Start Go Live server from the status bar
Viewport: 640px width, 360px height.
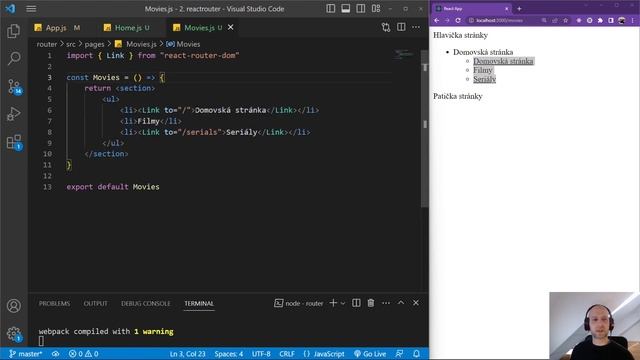[370, 354]
